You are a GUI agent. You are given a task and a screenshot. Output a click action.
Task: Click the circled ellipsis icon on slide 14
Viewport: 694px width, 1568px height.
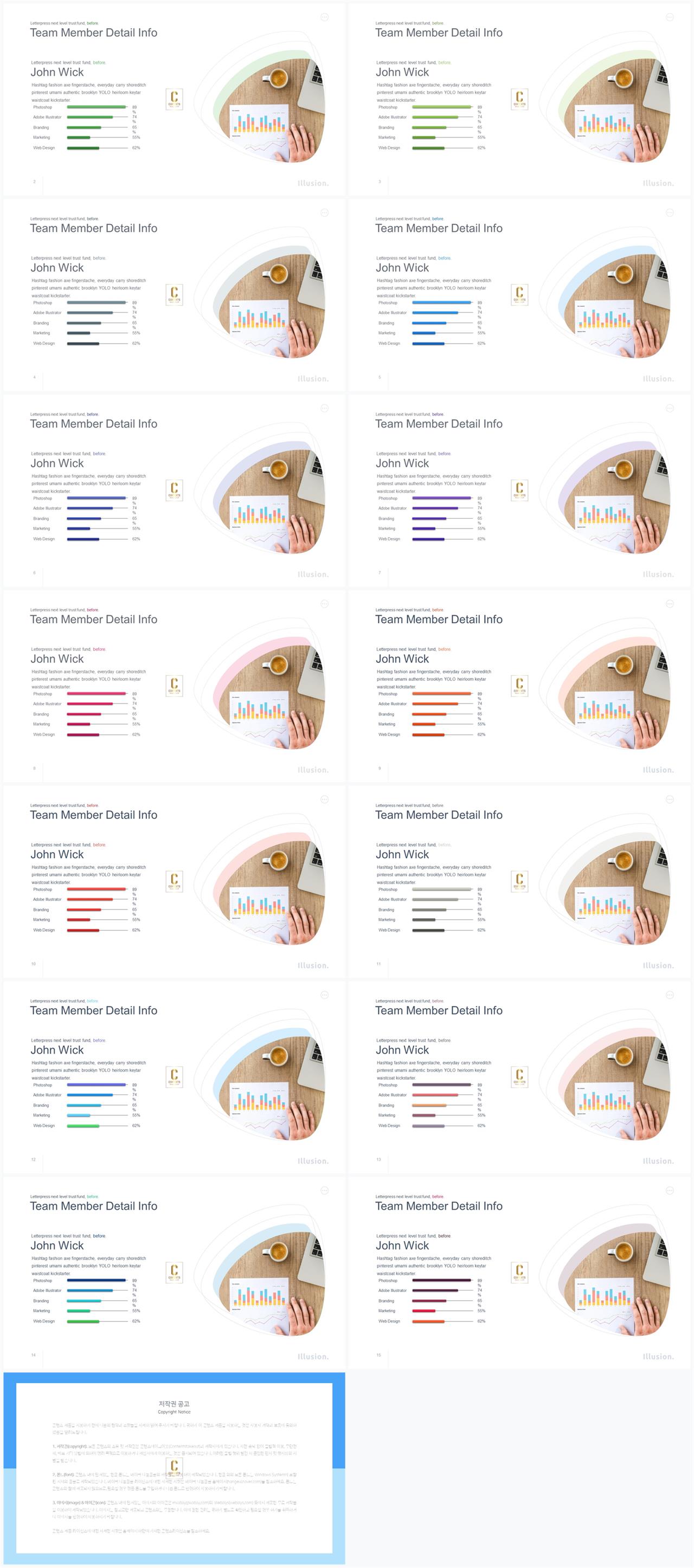pos(324,1191)
